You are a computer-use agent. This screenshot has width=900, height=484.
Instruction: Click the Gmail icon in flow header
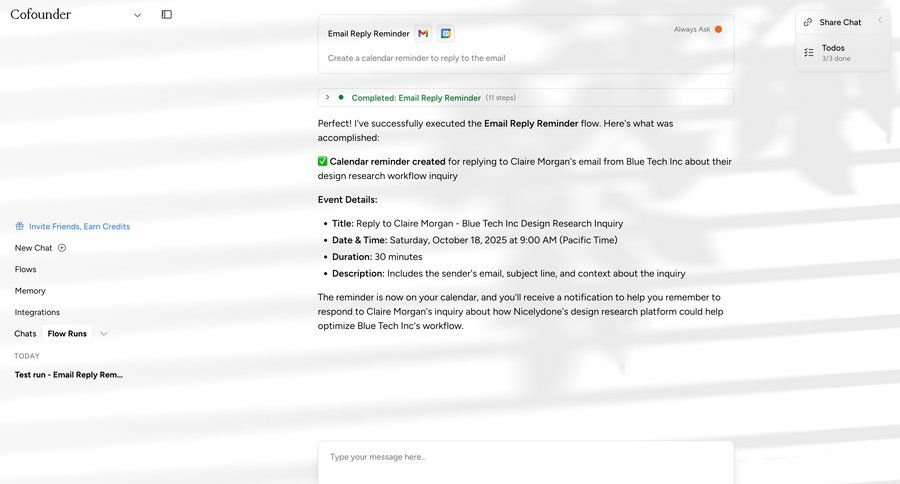click(423, 33)
